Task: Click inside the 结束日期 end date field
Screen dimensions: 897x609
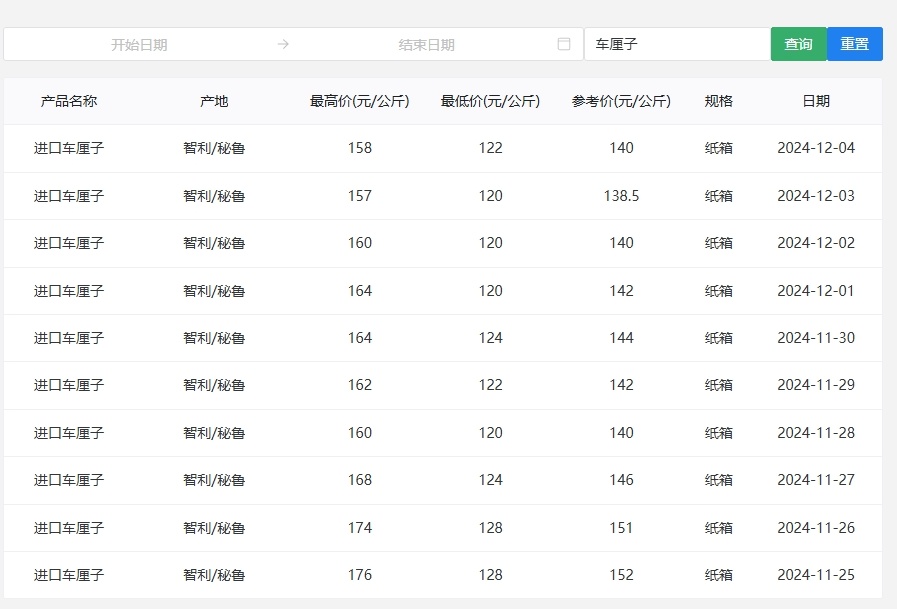Action: (425, 43)
